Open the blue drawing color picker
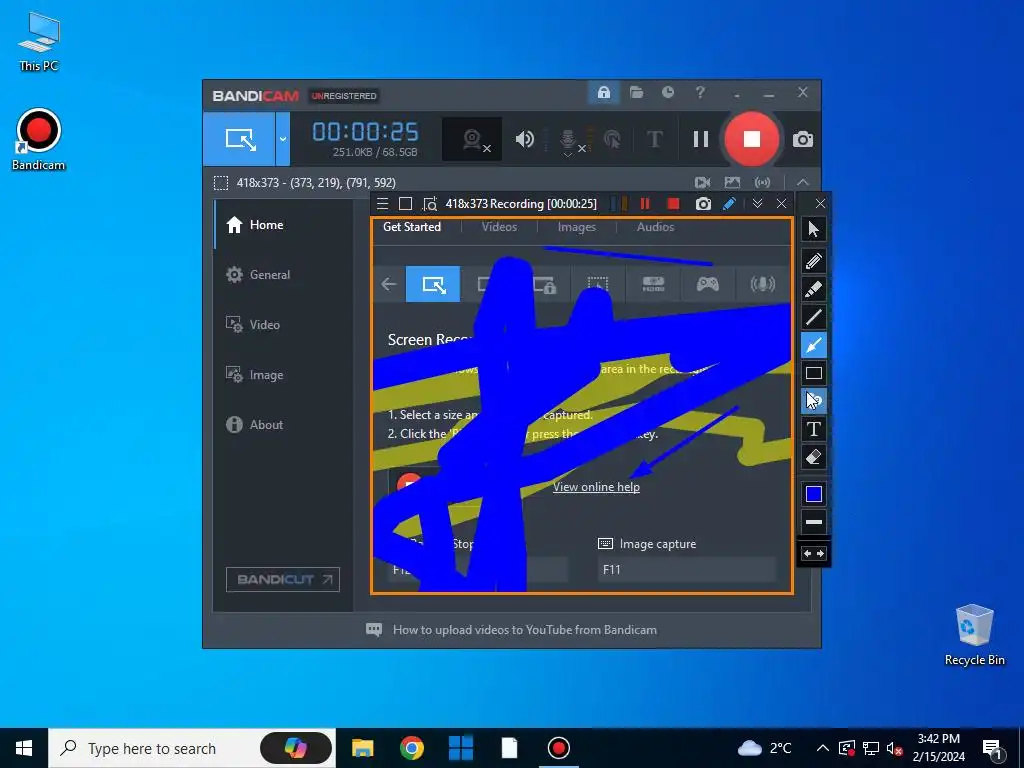Image resolution: width=1024 pixels, height=768 pixels. coord(813,494)
